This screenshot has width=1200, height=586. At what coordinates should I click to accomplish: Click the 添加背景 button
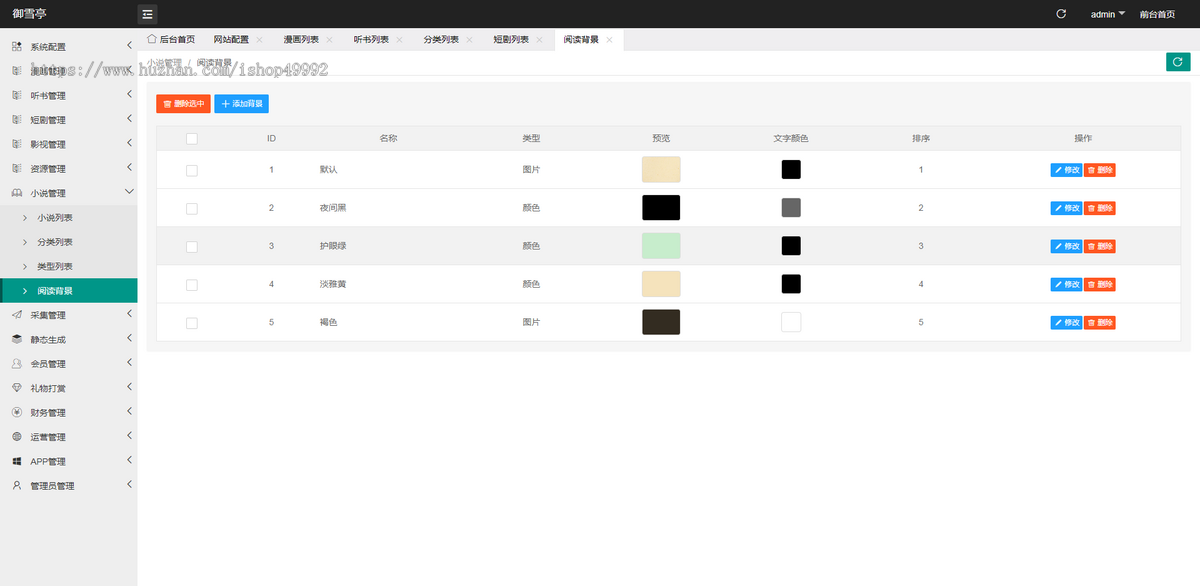click(x=241, y=103)
